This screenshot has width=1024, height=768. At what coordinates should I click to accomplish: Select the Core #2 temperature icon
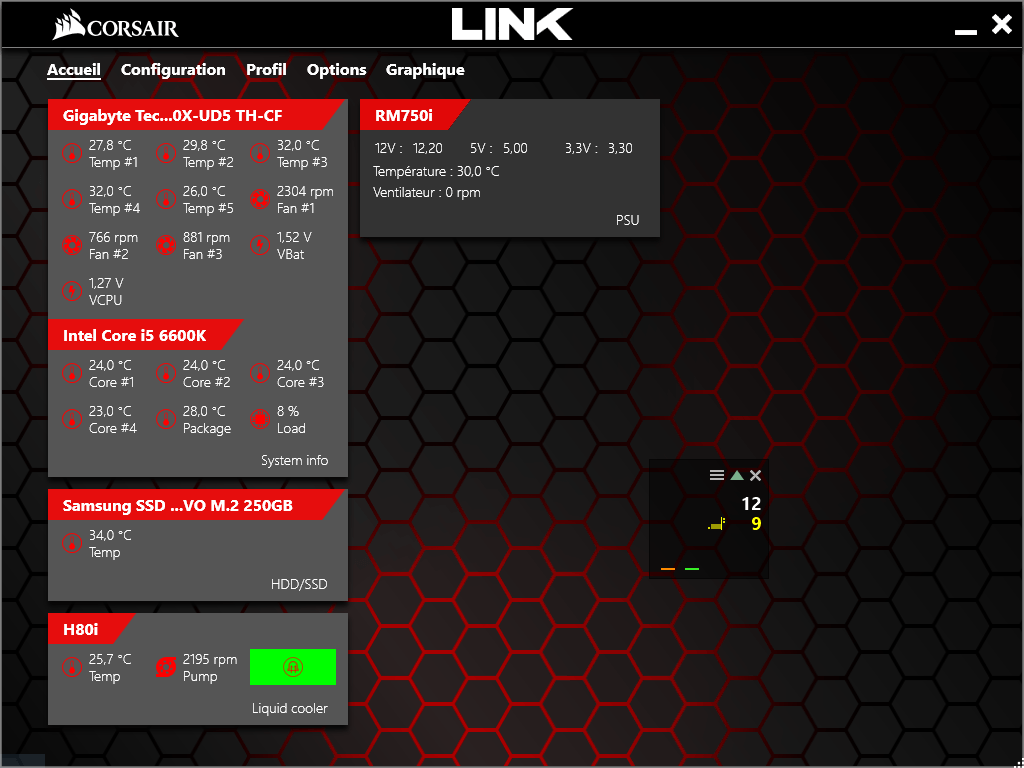pos(166,374)
